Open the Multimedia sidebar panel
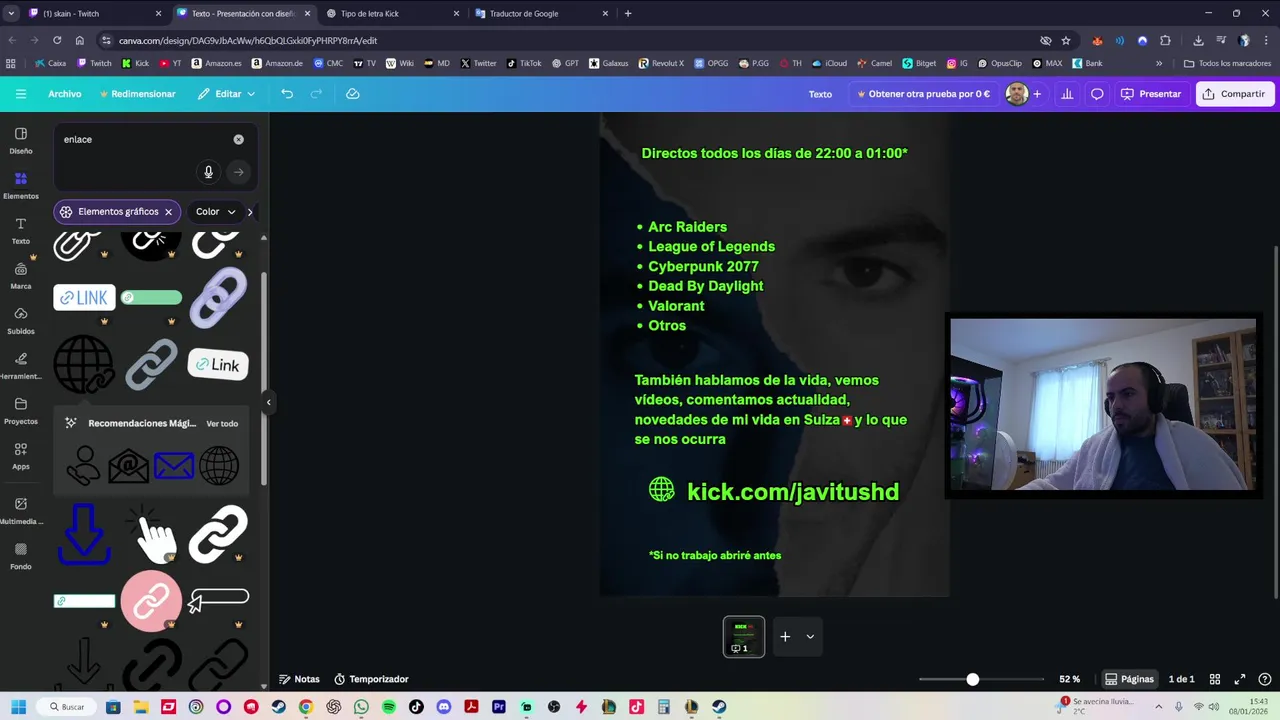 20,511
